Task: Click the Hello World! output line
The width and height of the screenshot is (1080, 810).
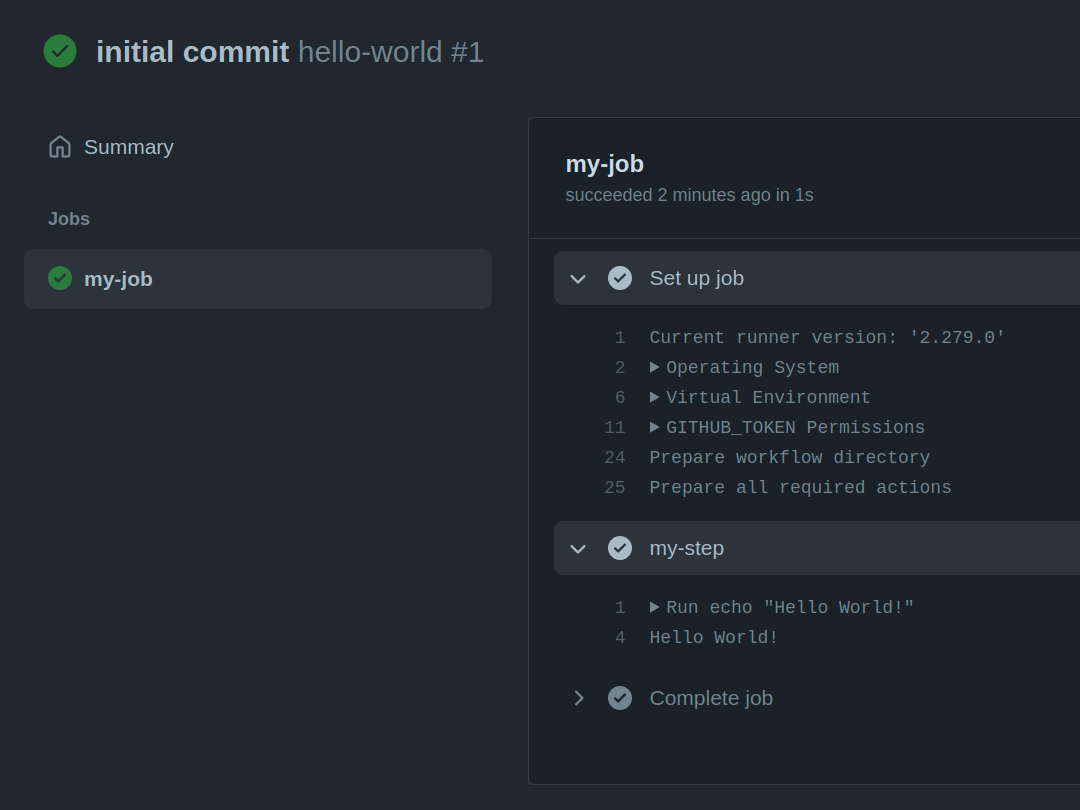Action: tap(714, 637)
